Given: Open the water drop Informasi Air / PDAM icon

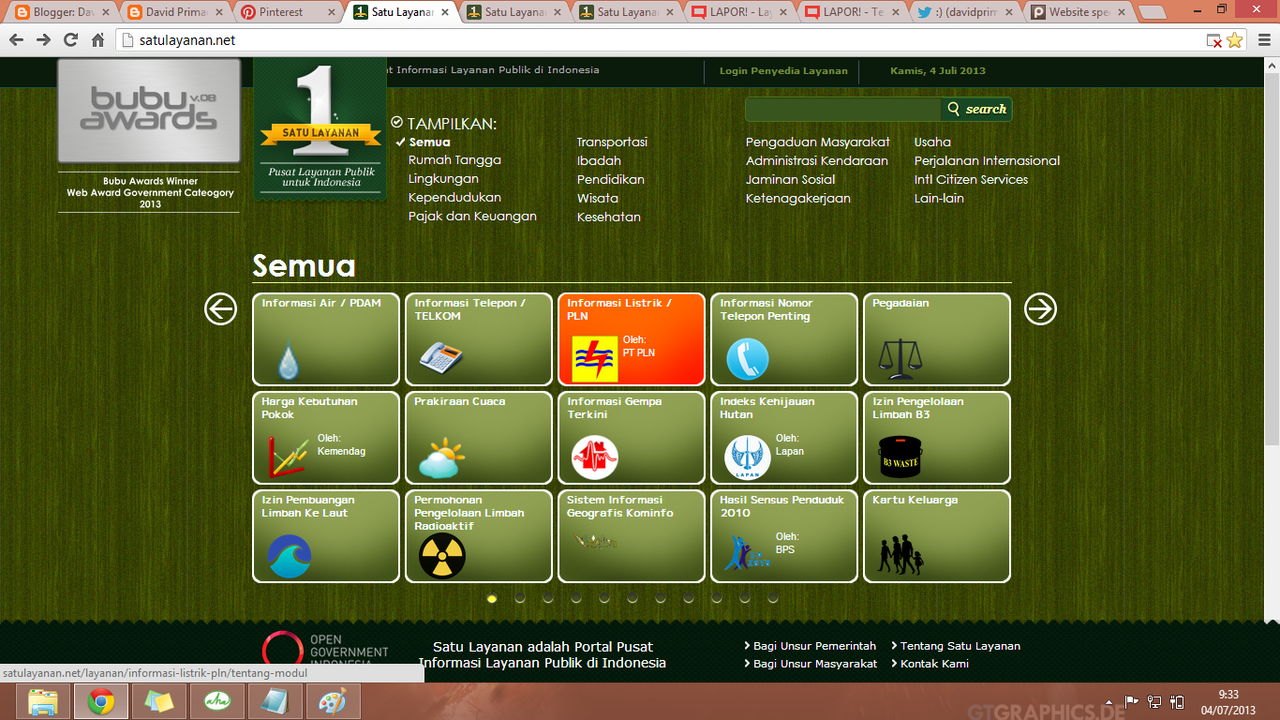Looking at the screenshot, I should click(288, 361).
